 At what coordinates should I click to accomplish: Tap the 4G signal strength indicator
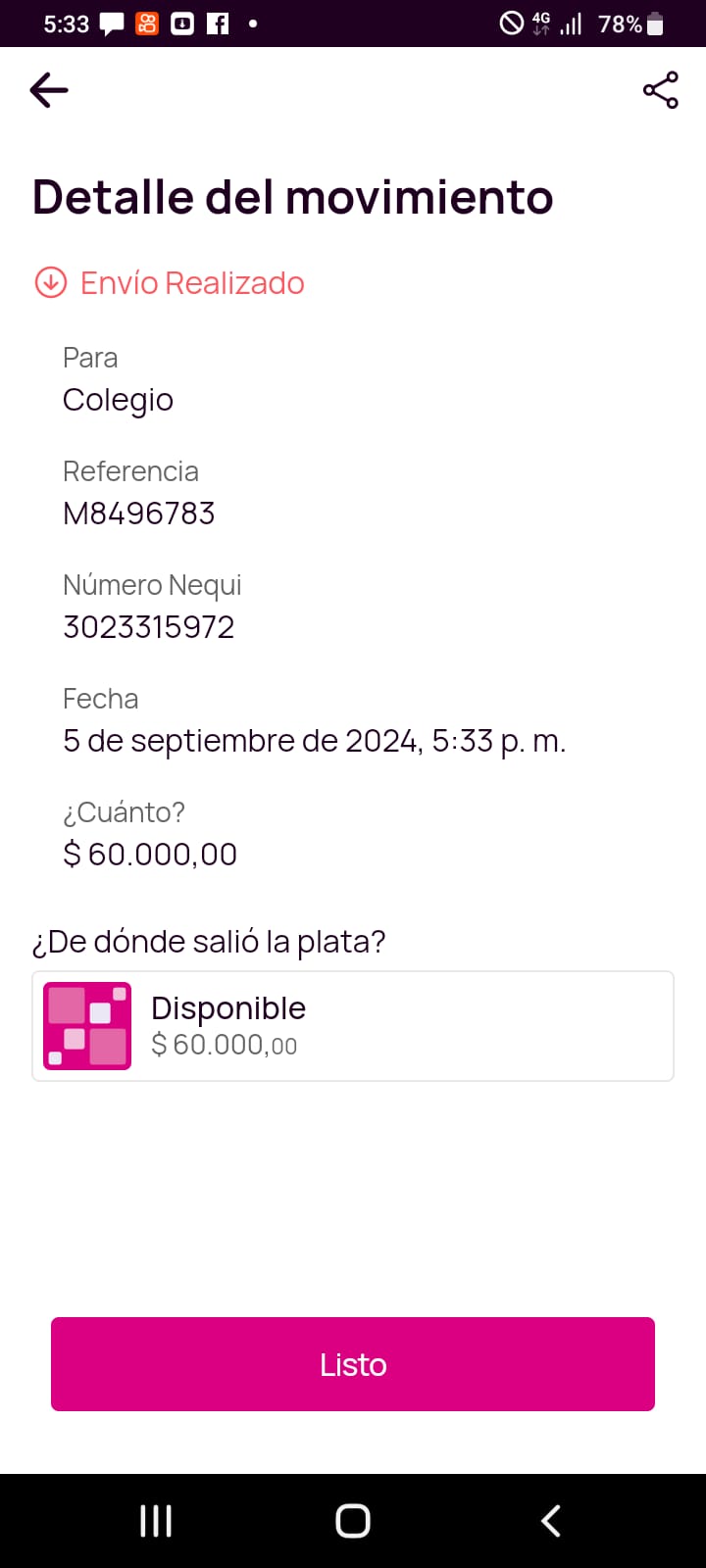click(x=556, y=24)
